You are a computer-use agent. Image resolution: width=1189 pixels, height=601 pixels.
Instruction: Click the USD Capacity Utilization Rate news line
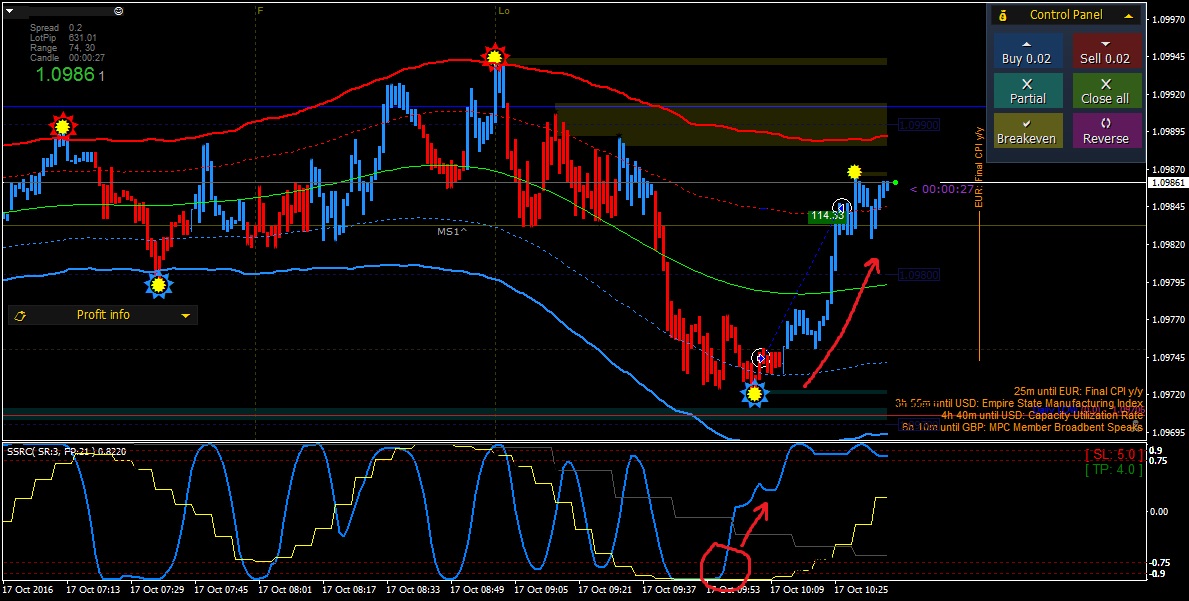[1042, 415]
